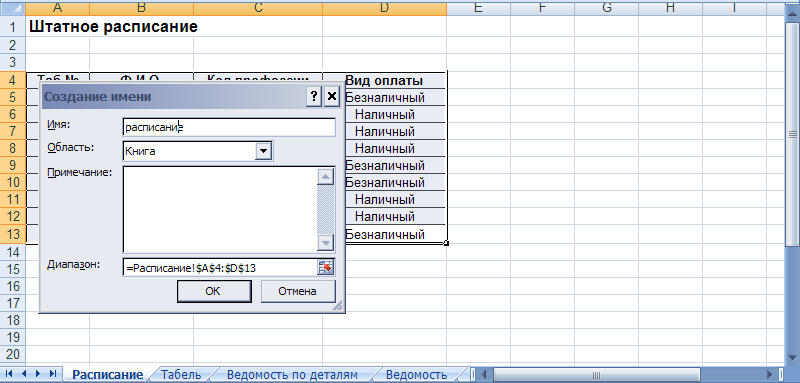Go to next sheet navigation arrow
Screen dimensions: 800x383
point(38,374)
